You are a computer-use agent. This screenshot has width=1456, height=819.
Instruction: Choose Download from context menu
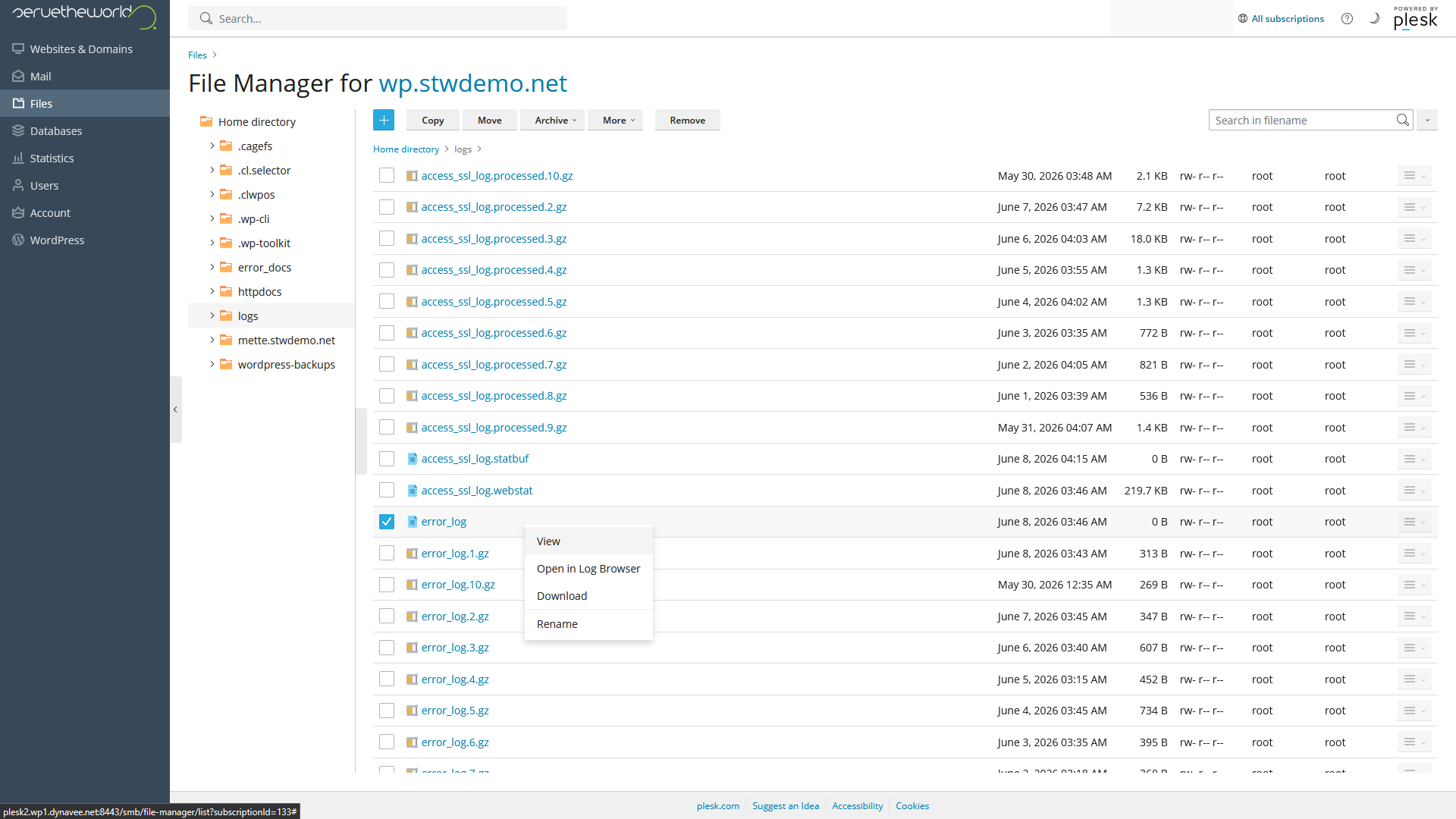point(588,596)
